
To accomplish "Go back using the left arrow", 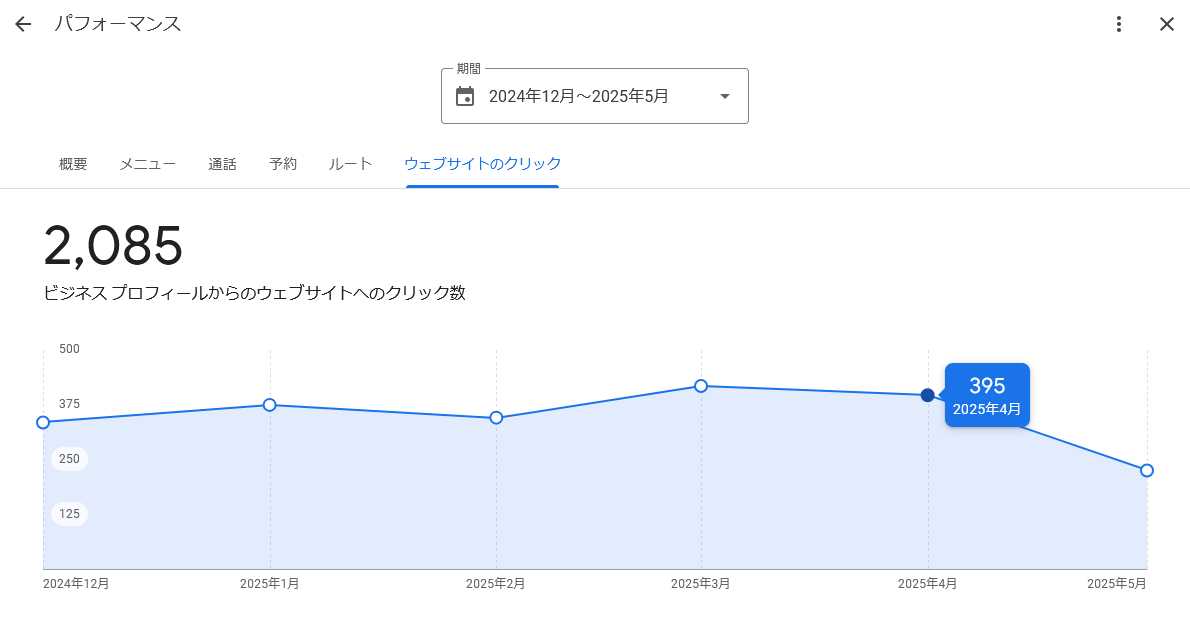I will [23, 24].
